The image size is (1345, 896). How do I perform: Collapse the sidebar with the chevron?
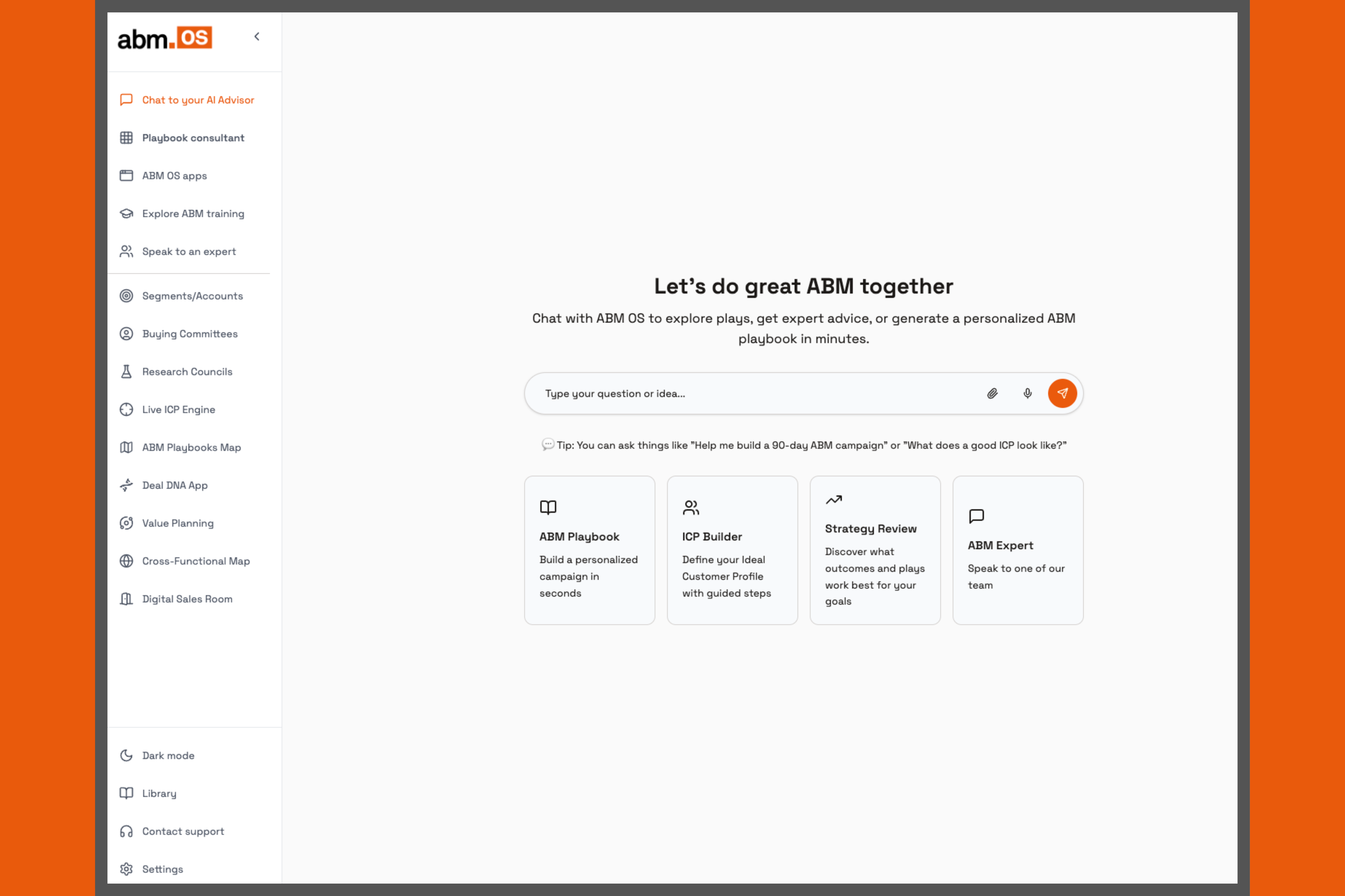click(x=257, y=36)
